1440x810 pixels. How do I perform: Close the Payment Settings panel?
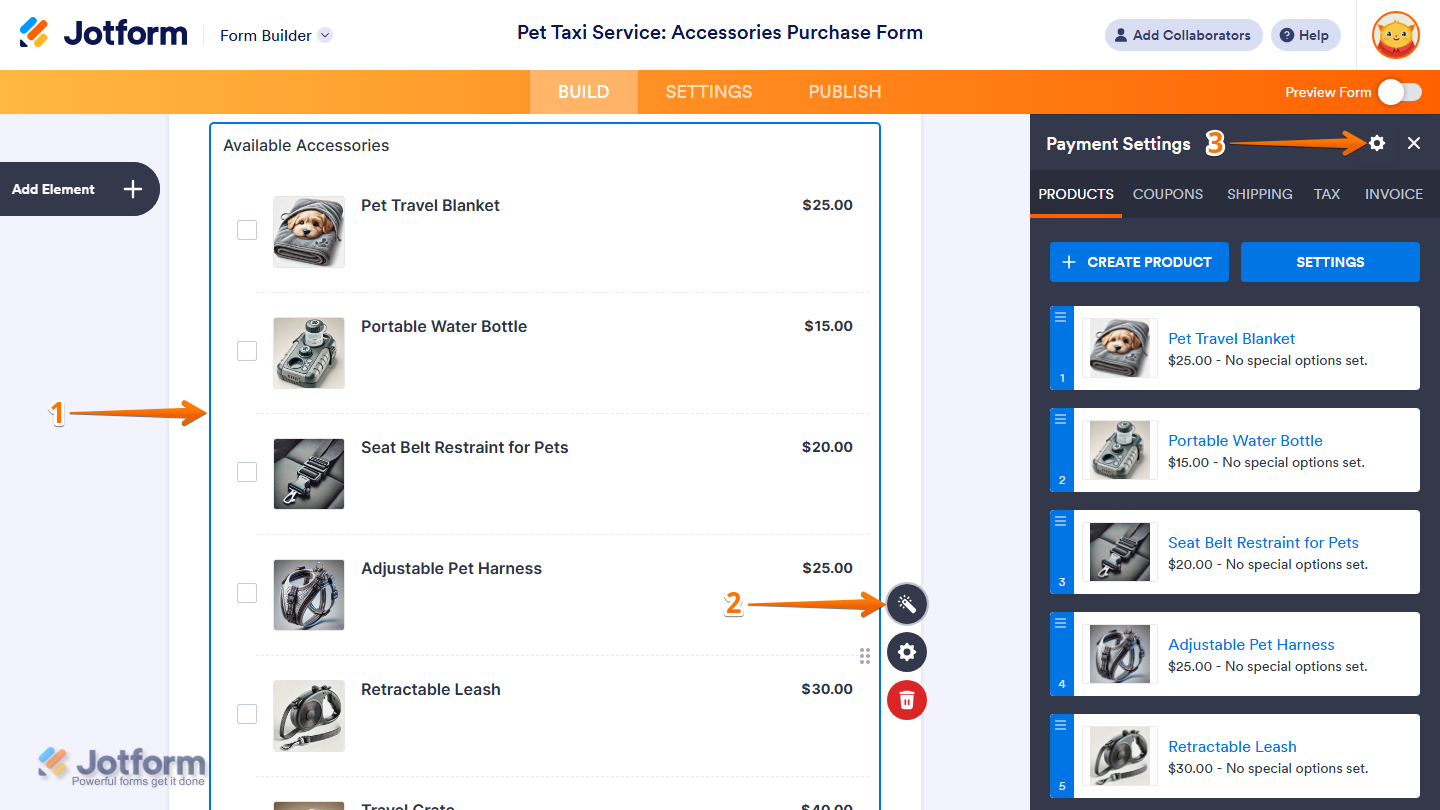1414,143
